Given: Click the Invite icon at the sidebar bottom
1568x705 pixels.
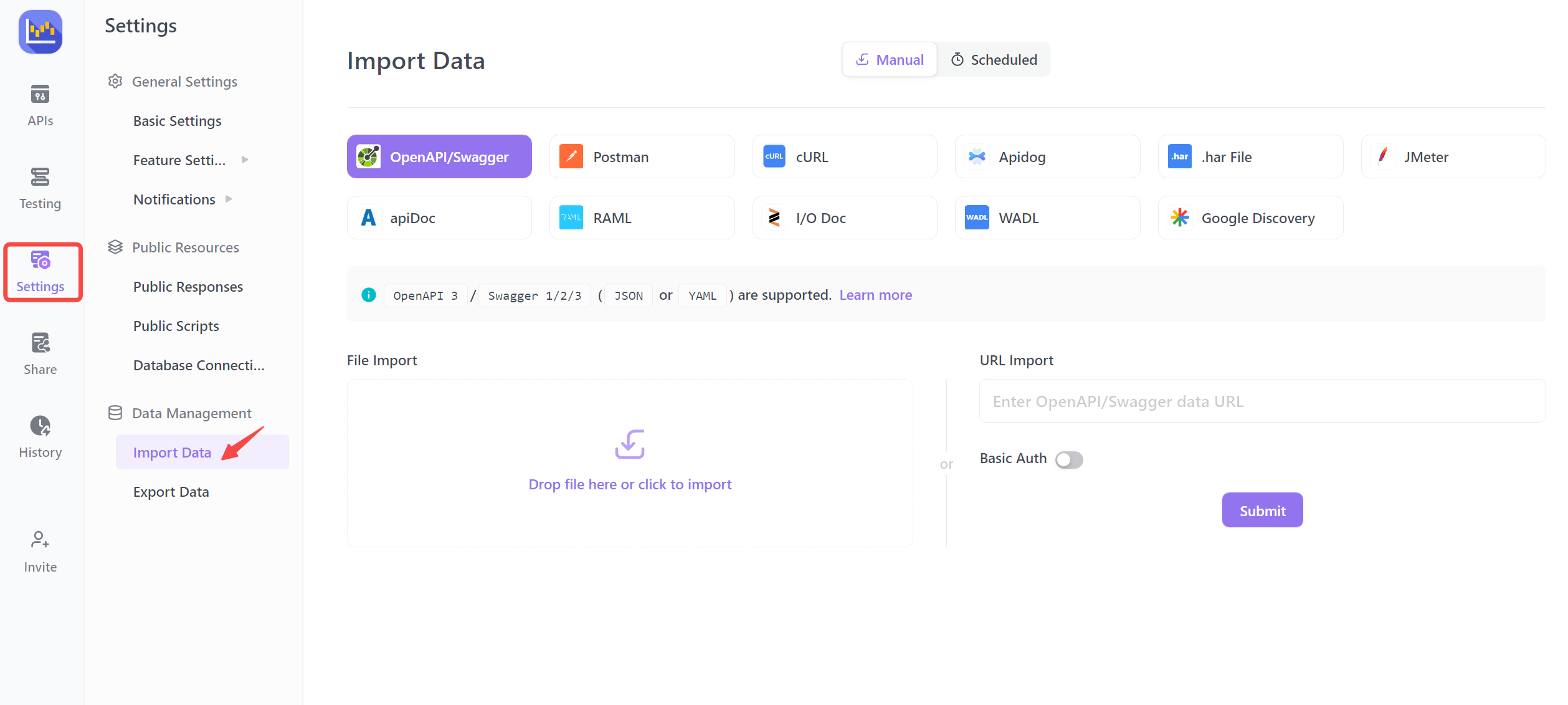Looking at the screenshot, I should coord(40,549).
